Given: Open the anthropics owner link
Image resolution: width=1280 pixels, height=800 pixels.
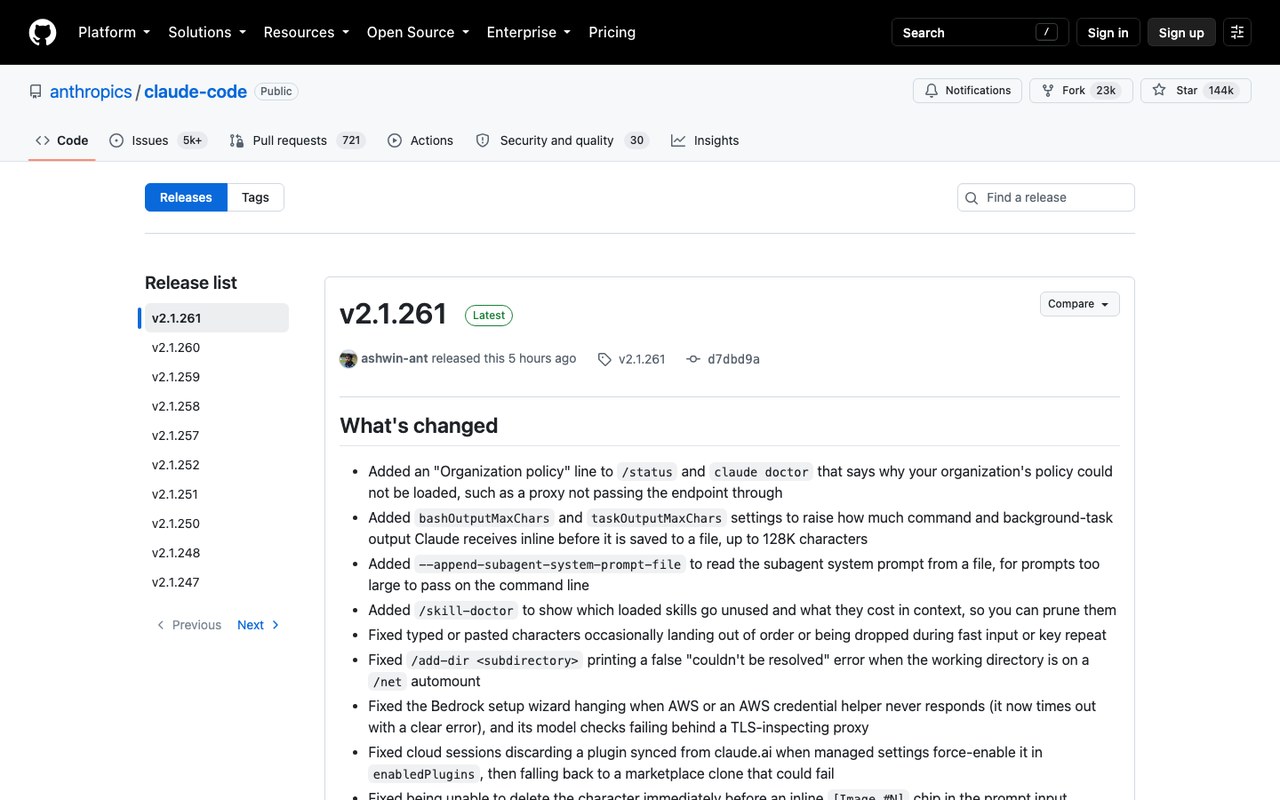Looking at the screenshot, I should click(x=91, y=91).
